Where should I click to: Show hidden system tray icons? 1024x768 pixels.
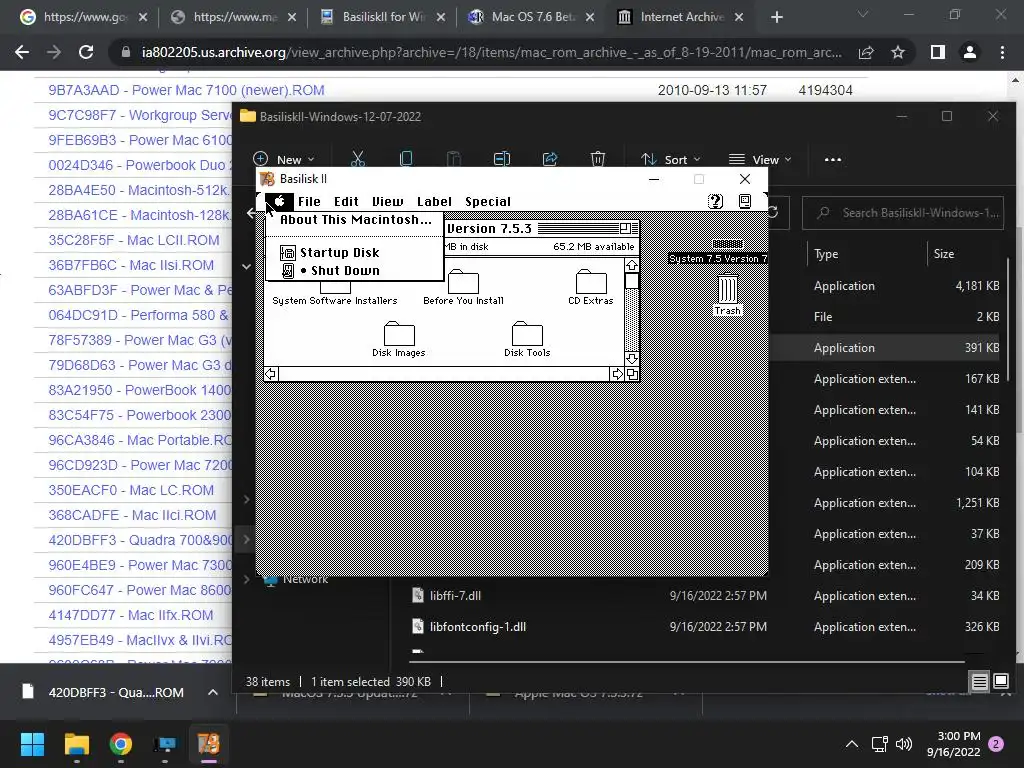(x=852, y=744)
